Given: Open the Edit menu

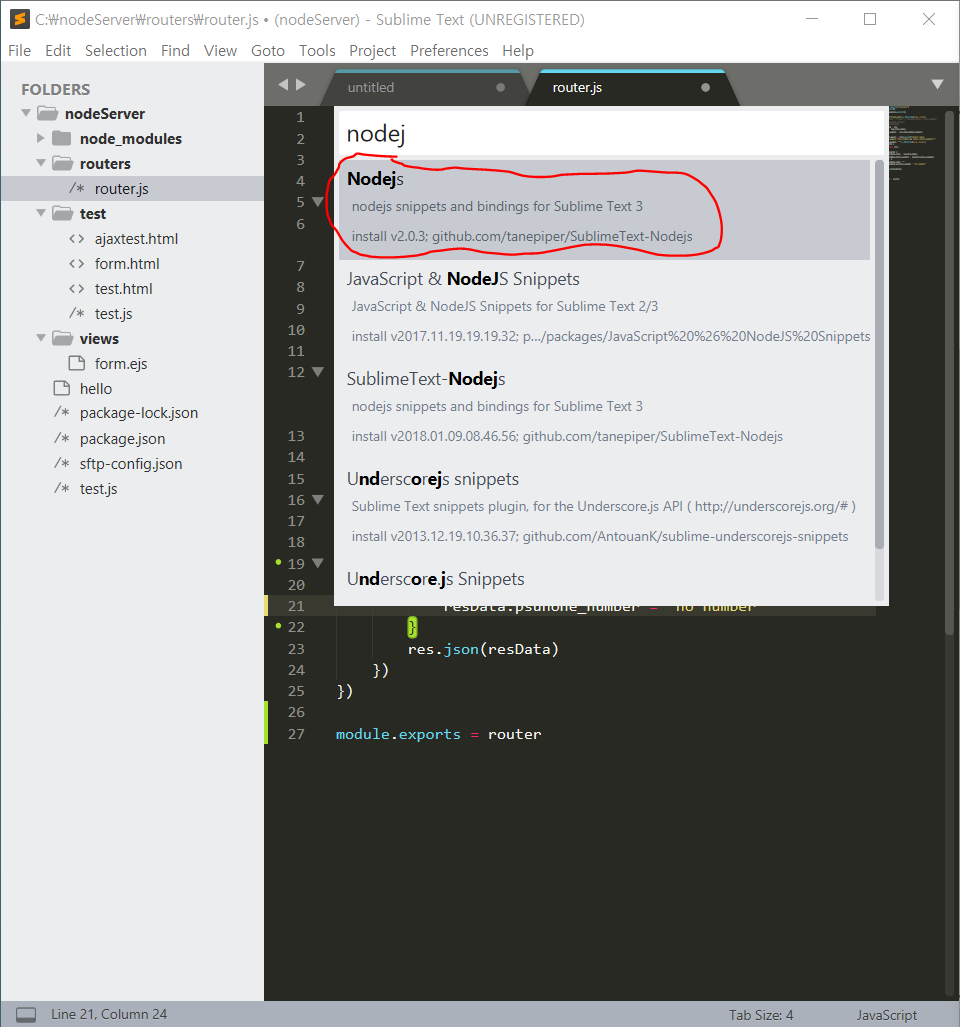Looking at the screenshot, I should click(58, 50).
